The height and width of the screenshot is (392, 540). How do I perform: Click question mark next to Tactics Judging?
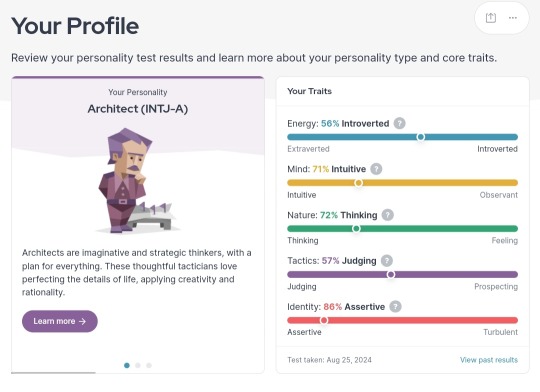(387, 261)
